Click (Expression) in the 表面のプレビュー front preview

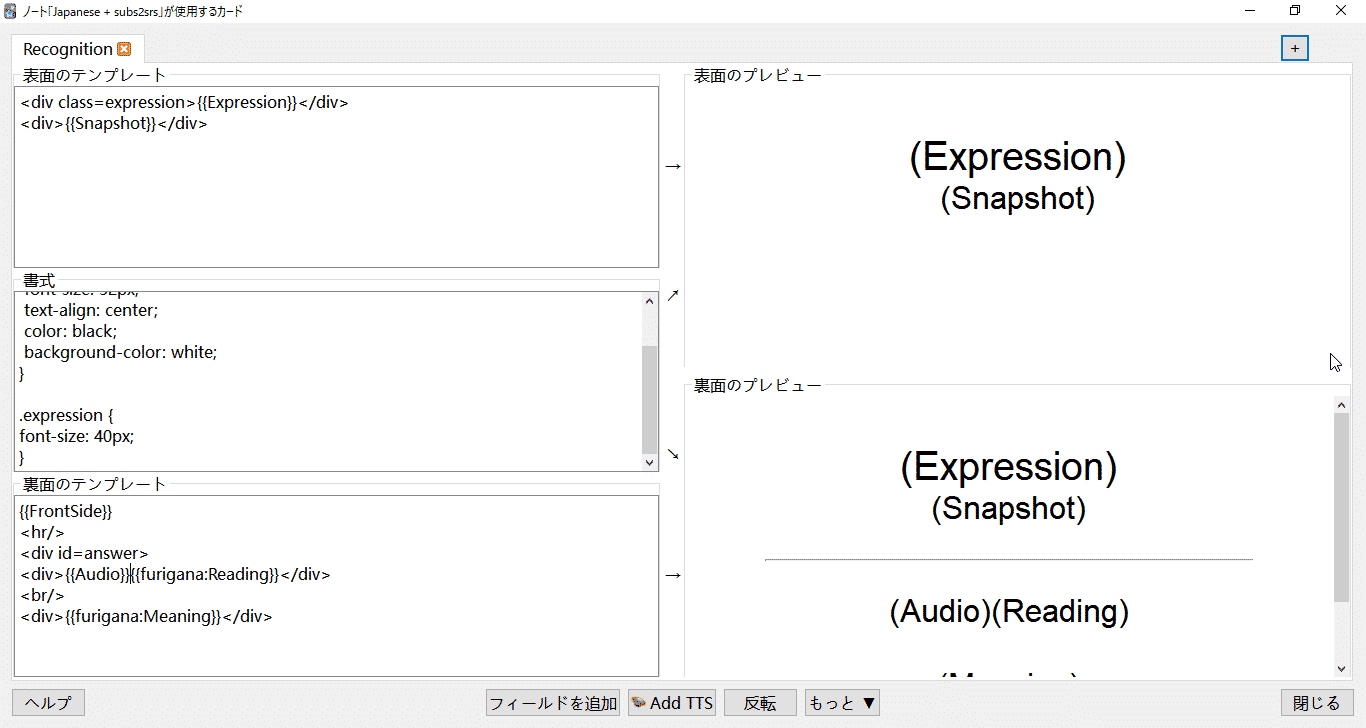click(x=1018, y=157)
